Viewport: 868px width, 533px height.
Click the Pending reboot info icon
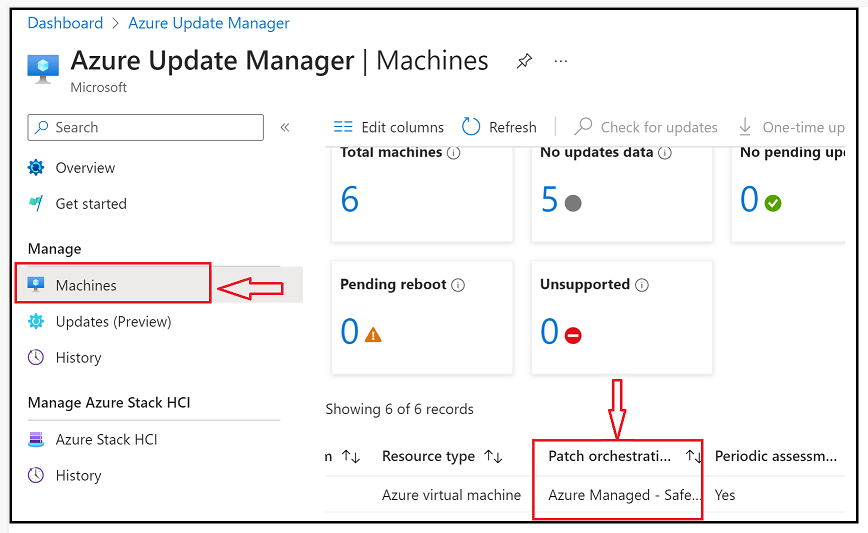click(x=458, y=284)
